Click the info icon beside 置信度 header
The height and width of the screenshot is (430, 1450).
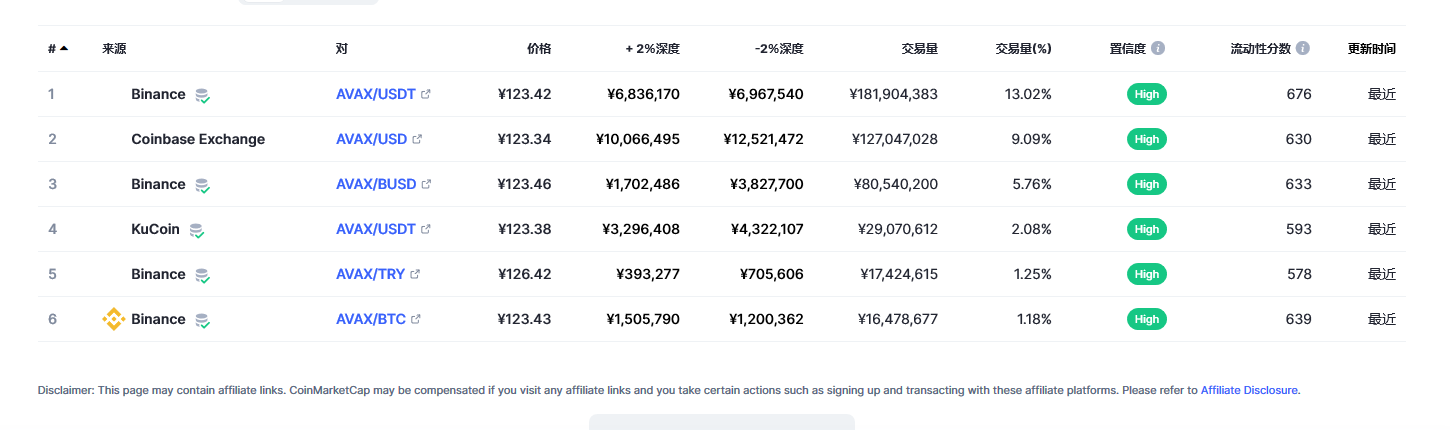(1158, 48)
